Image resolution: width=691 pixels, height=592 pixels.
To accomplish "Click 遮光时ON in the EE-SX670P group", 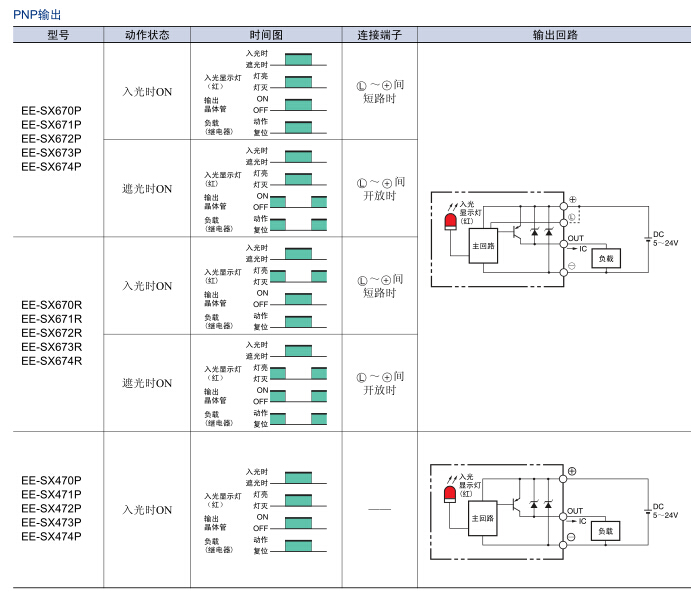I will 147,189.
